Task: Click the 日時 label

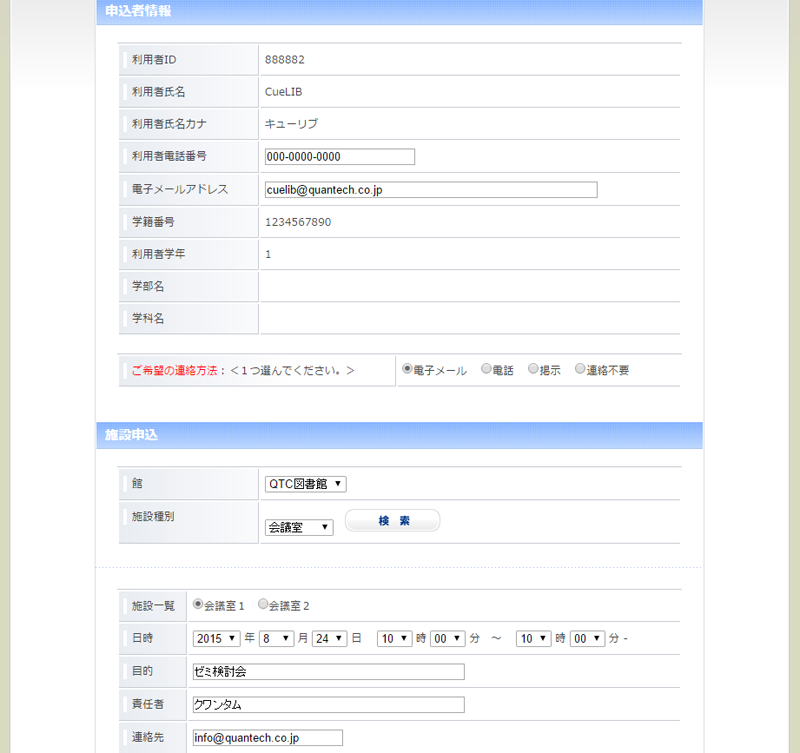Action: (x=142, y=638)
